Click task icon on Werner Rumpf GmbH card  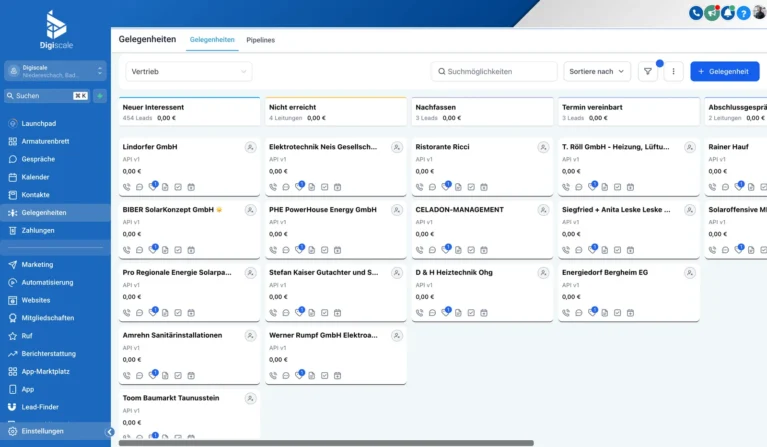[324, 376]
